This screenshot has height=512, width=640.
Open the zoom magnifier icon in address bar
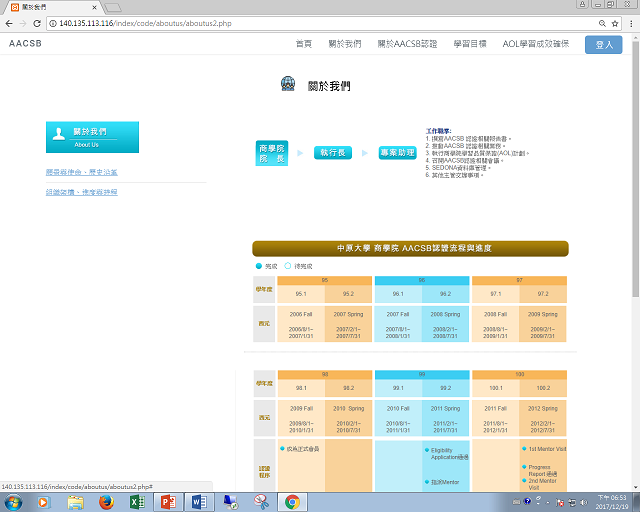[x=602, y=24]
